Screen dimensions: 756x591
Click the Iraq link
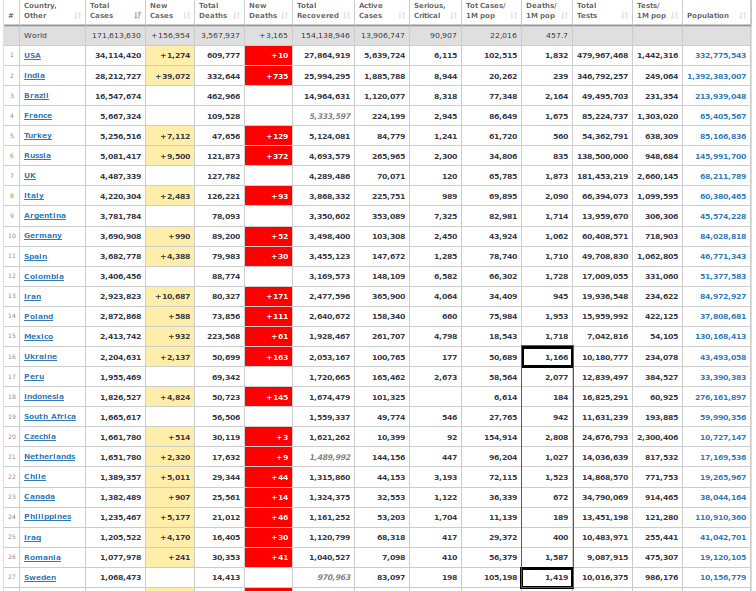[x=32, y=537]
